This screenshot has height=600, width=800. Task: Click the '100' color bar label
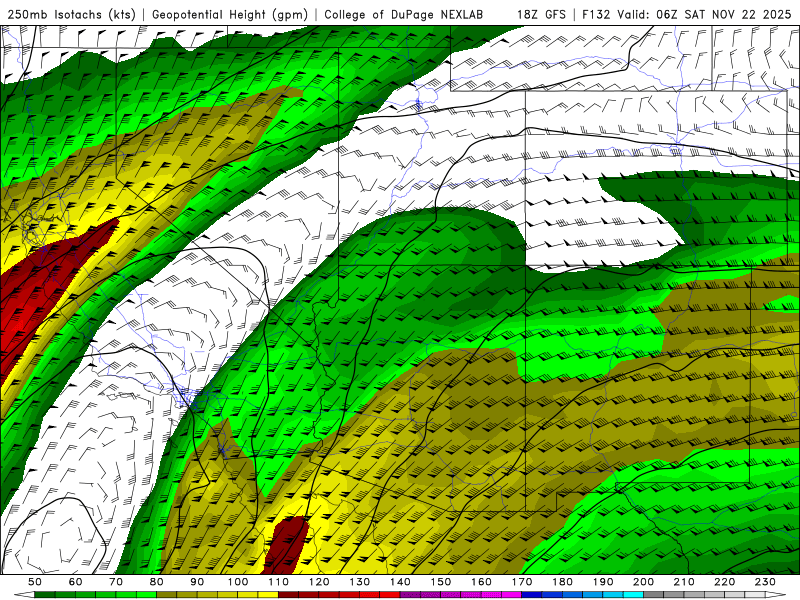238,582
